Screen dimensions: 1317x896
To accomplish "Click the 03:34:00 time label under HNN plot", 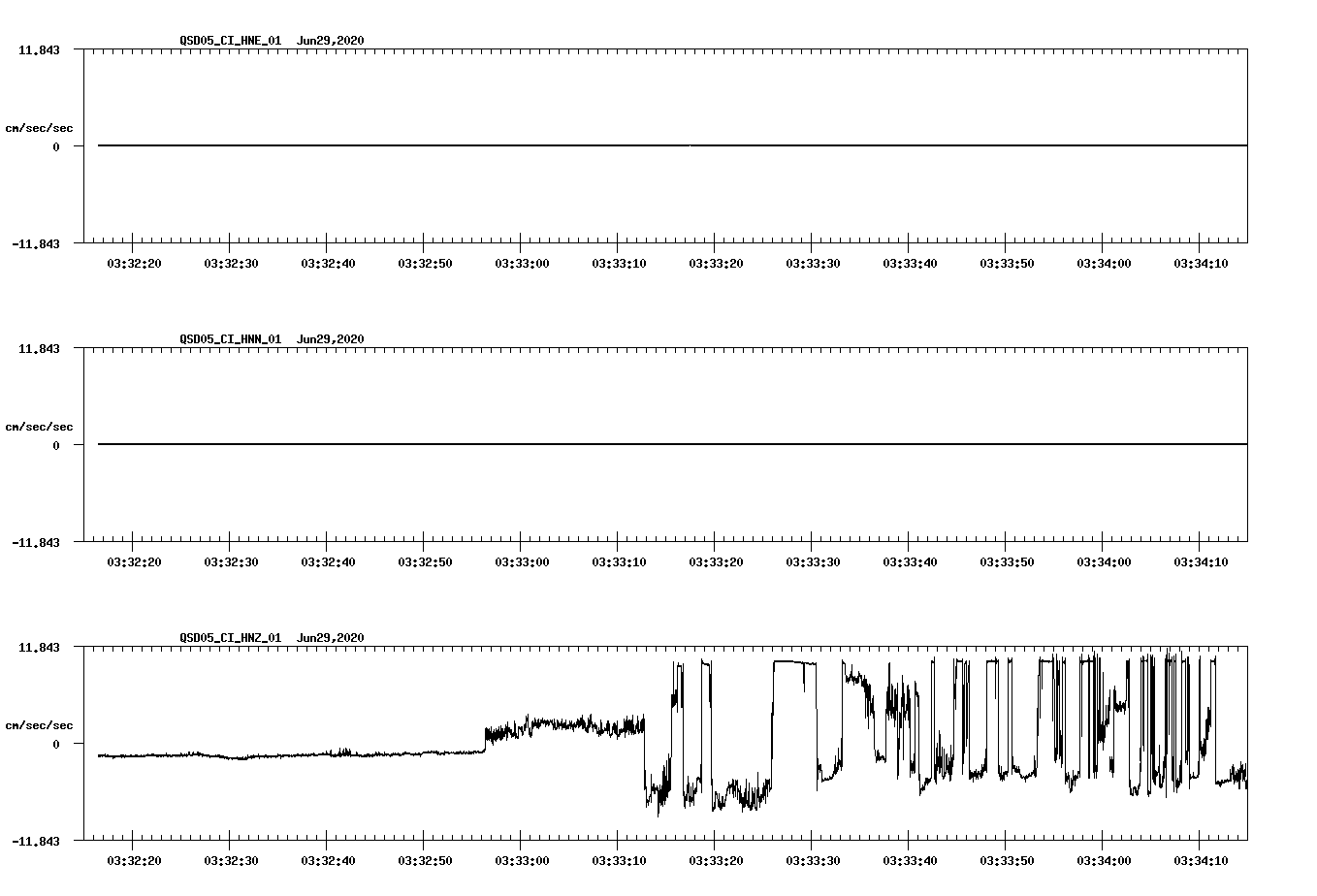I will tap(1104, 561).
